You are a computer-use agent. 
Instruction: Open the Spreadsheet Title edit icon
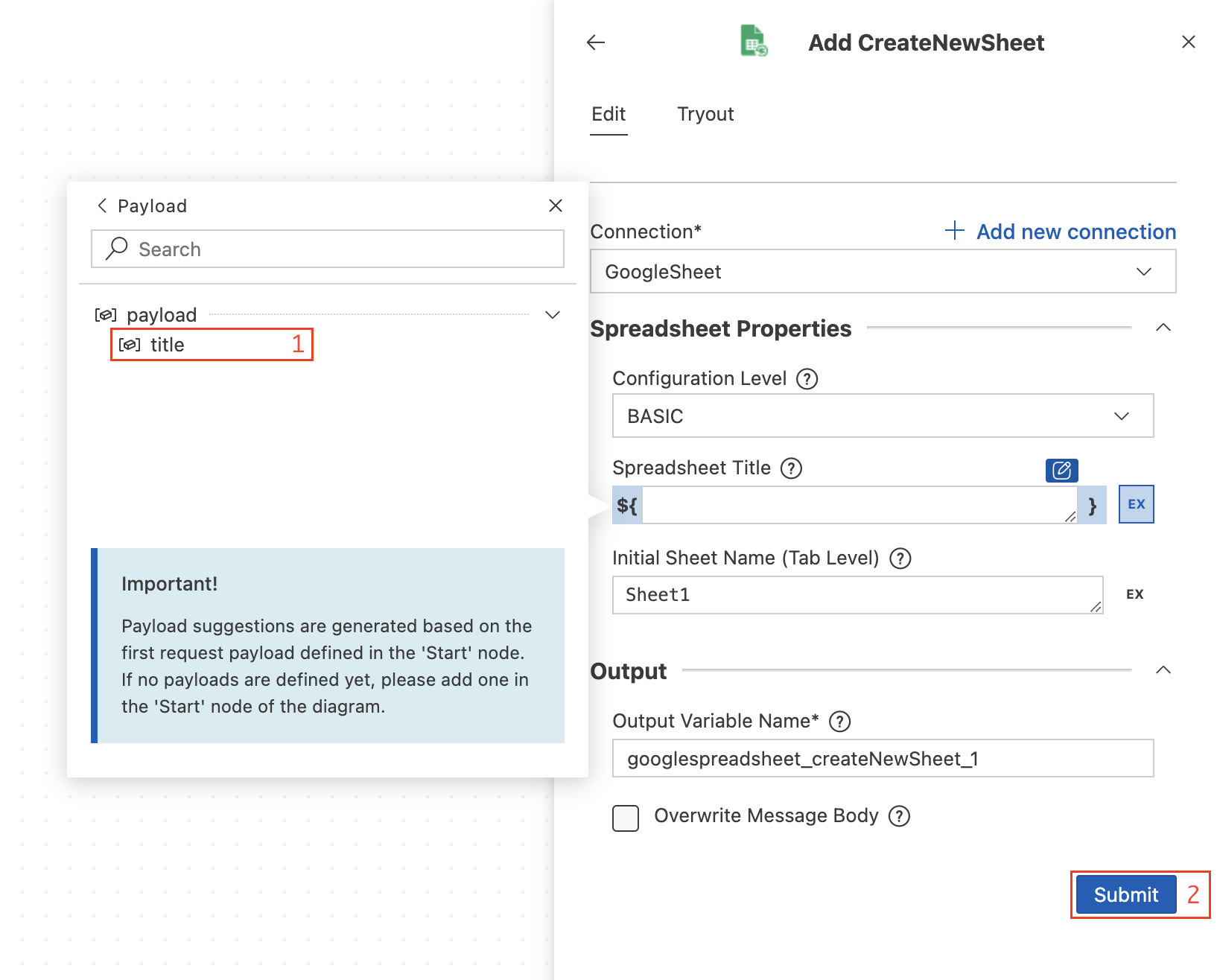(x=1061, y=471)
